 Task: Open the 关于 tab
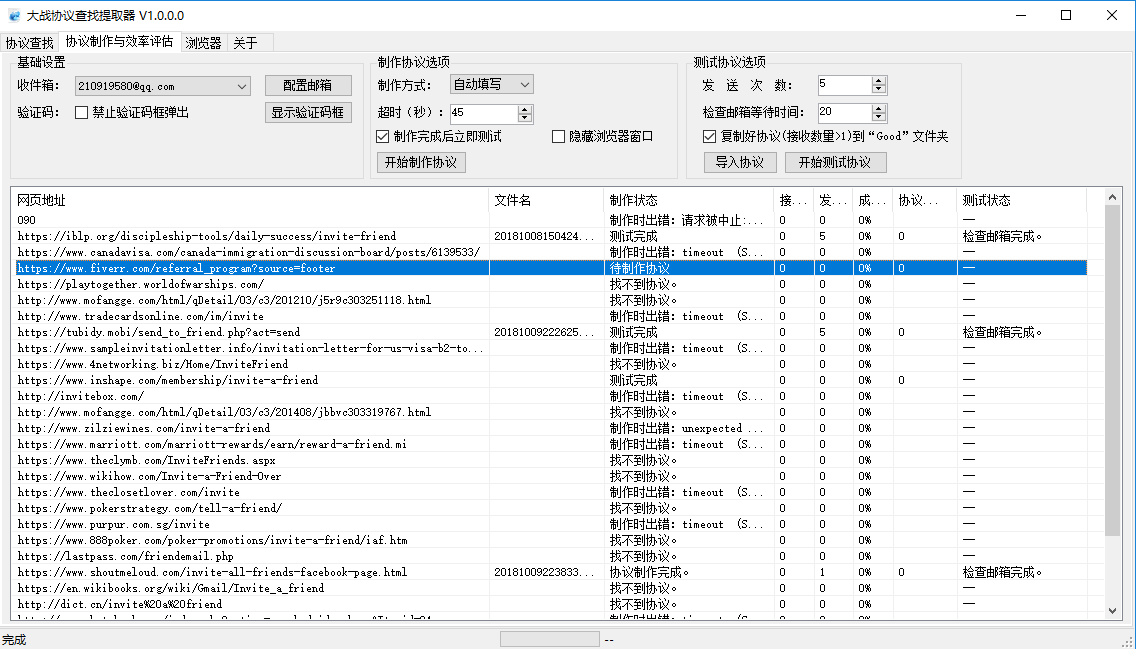pyautogui.click(x=245, y=43)
